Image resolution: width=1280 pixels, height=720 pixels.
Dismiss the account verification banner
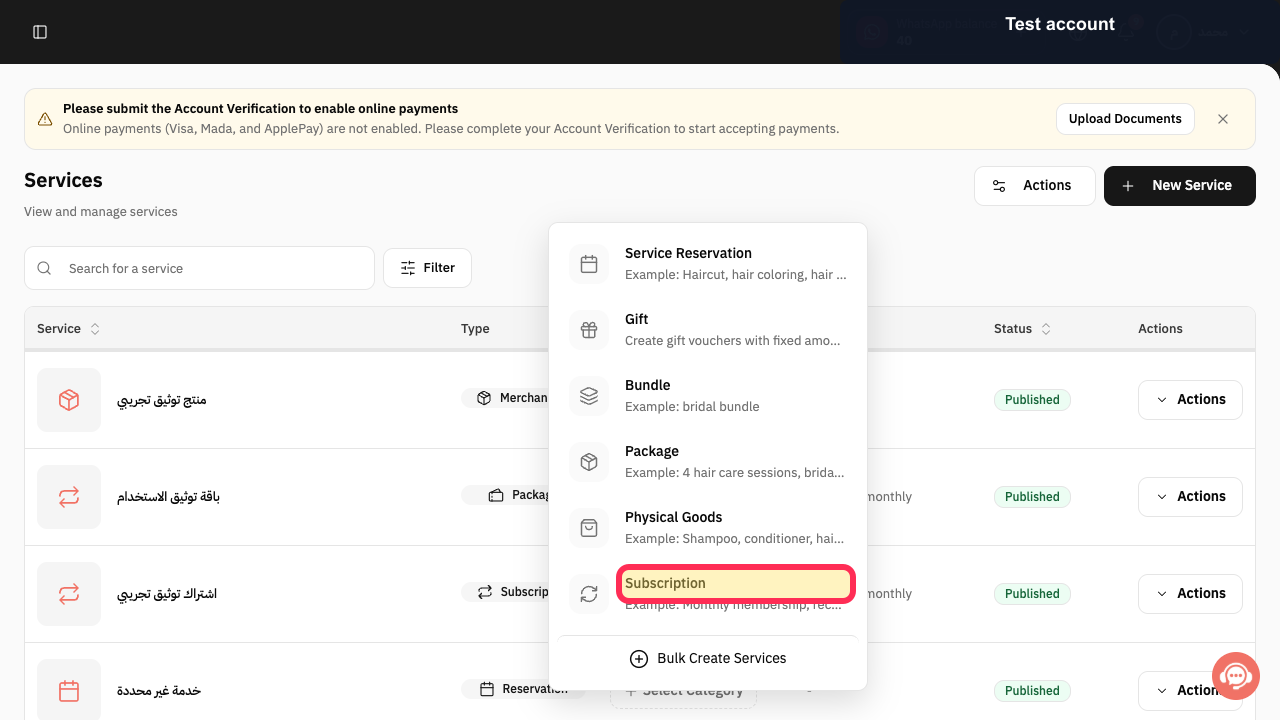tap(1223, 119)
